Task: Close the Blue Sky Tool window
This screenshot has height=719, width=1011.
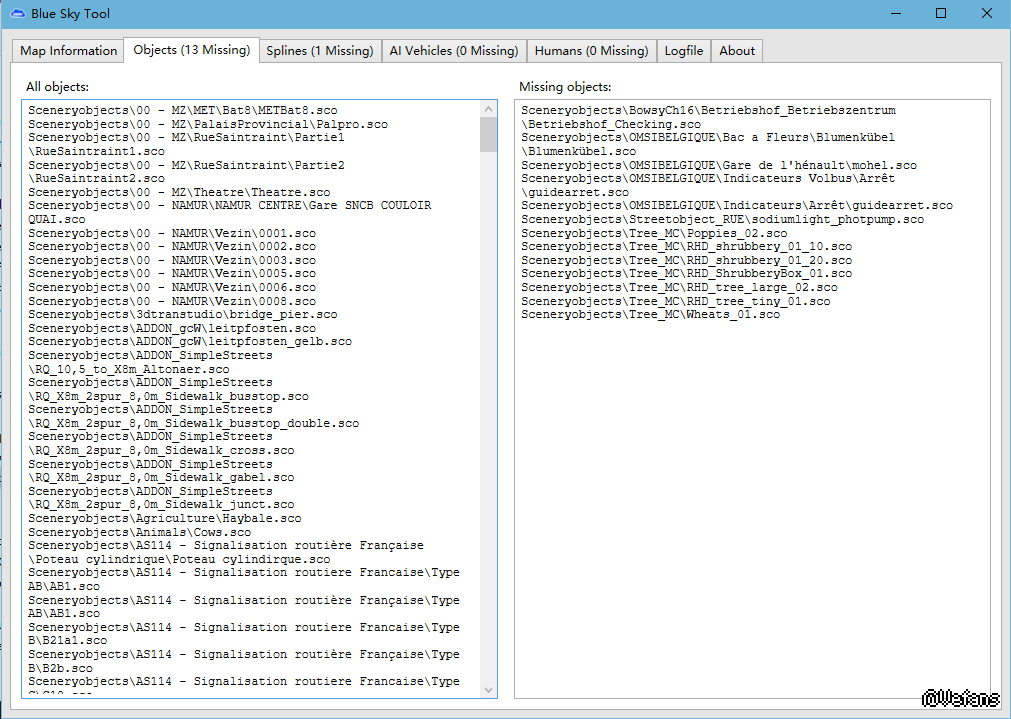Action: coord(987,14)
